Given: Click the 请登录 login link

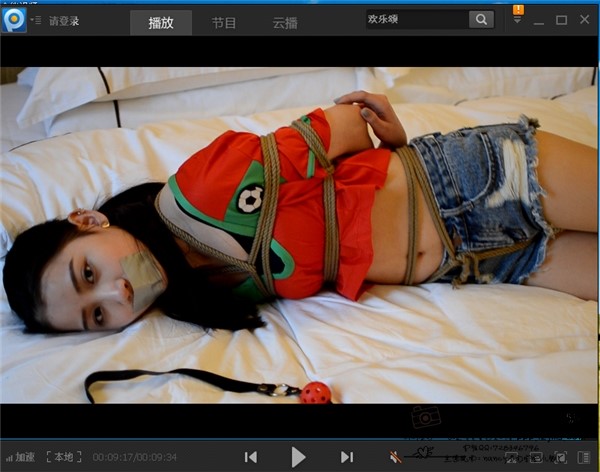Looking at the screenshot, I should click(64, 20).
